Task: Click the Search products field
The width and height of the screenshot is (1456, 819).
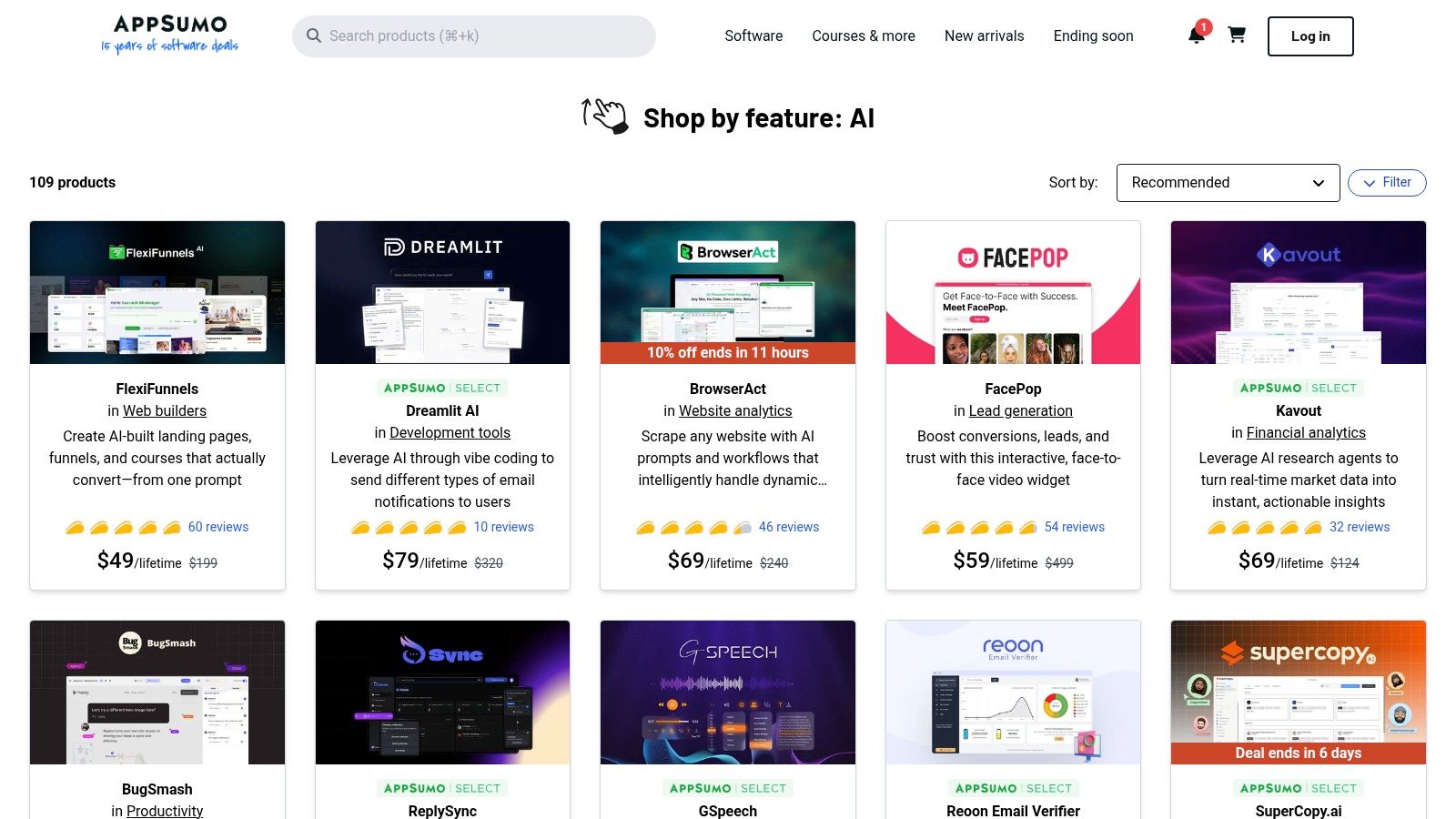Action: pyautogui.click(x=474, y=35)
